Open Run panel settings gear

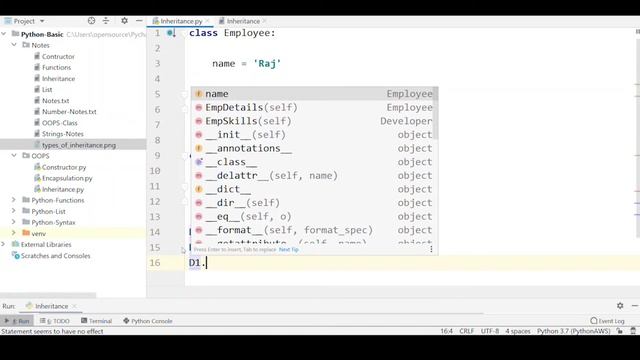[620, 305]
